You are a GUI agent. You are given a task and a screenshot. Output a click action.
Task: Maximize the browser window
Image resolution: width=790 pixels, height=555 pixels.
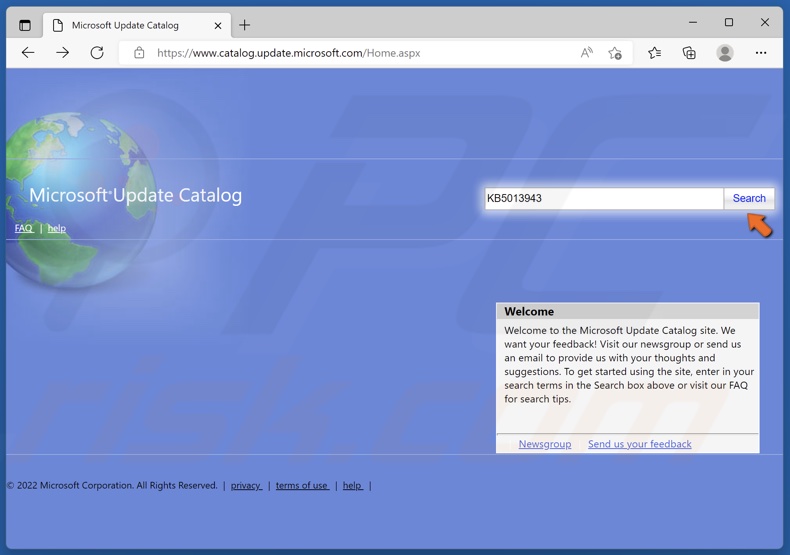click(729, 23)
